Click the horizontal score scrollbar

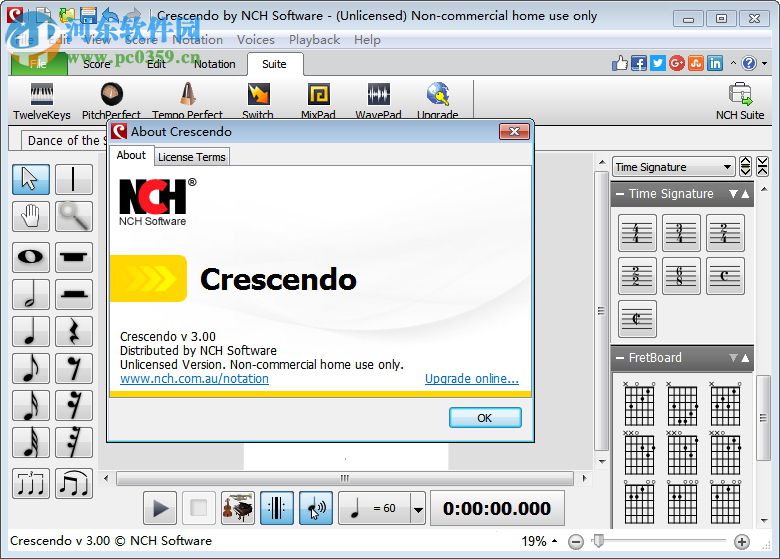click(x=345, y=478)
